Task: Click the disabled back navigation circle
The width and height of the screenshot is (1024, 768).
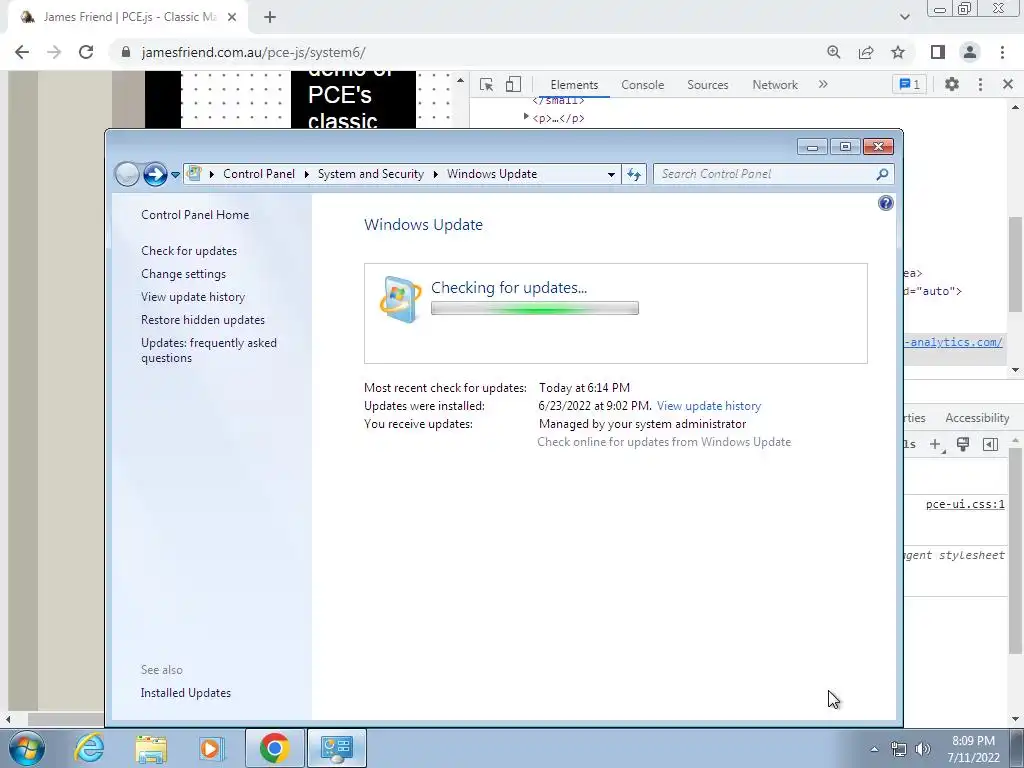Action: (x=127, y=174)
